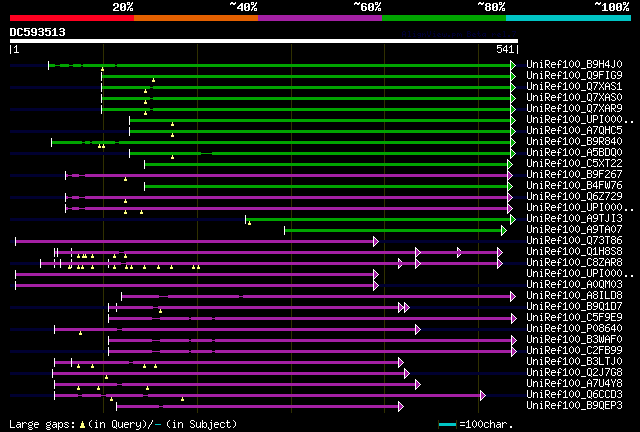This screenshot has height=432, width=640.
Task: Open the UniRef100_B9H4J0 subject label
Action: pyautogui.click(x=574, y=65)
